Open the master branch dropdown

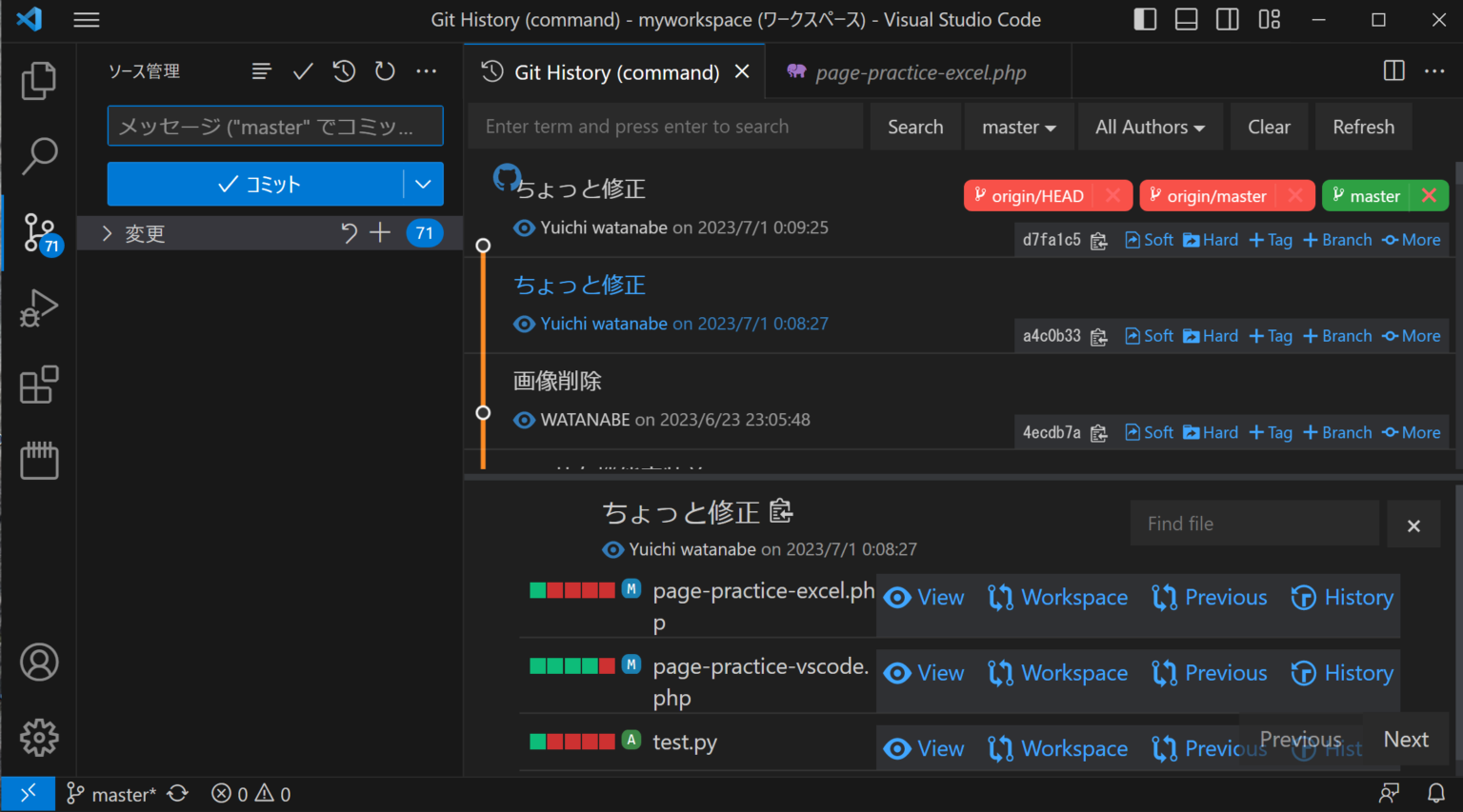(x=1018, y=126)
